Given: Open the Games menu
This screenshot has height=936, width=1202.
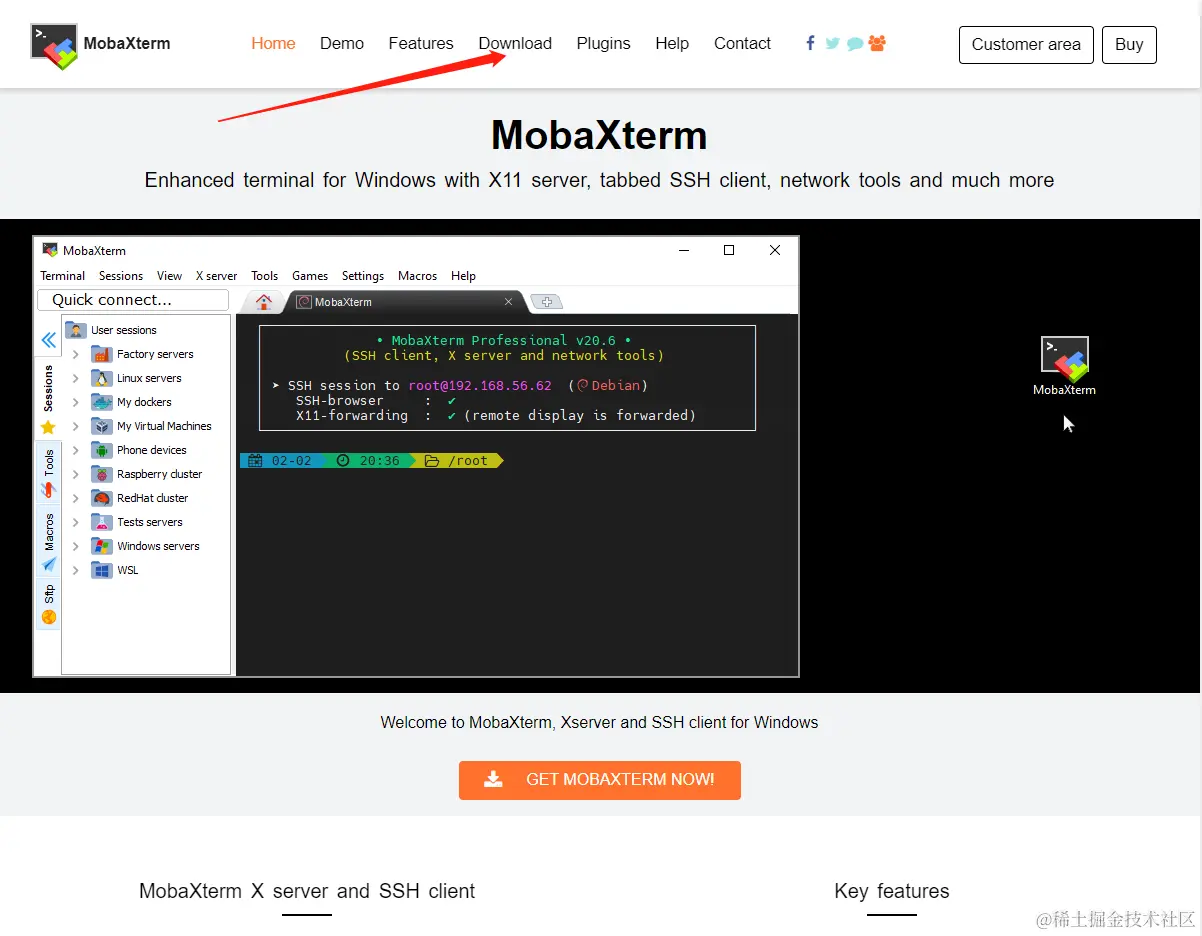Looking at the screenshot, I should pyautogui.click(x=310, y=276).
